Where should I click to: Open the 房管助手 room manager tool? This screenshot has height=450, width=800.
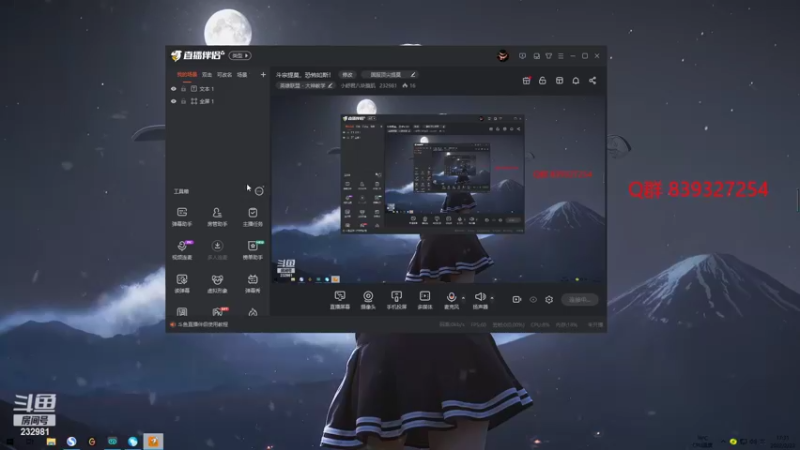coord(217,216)
